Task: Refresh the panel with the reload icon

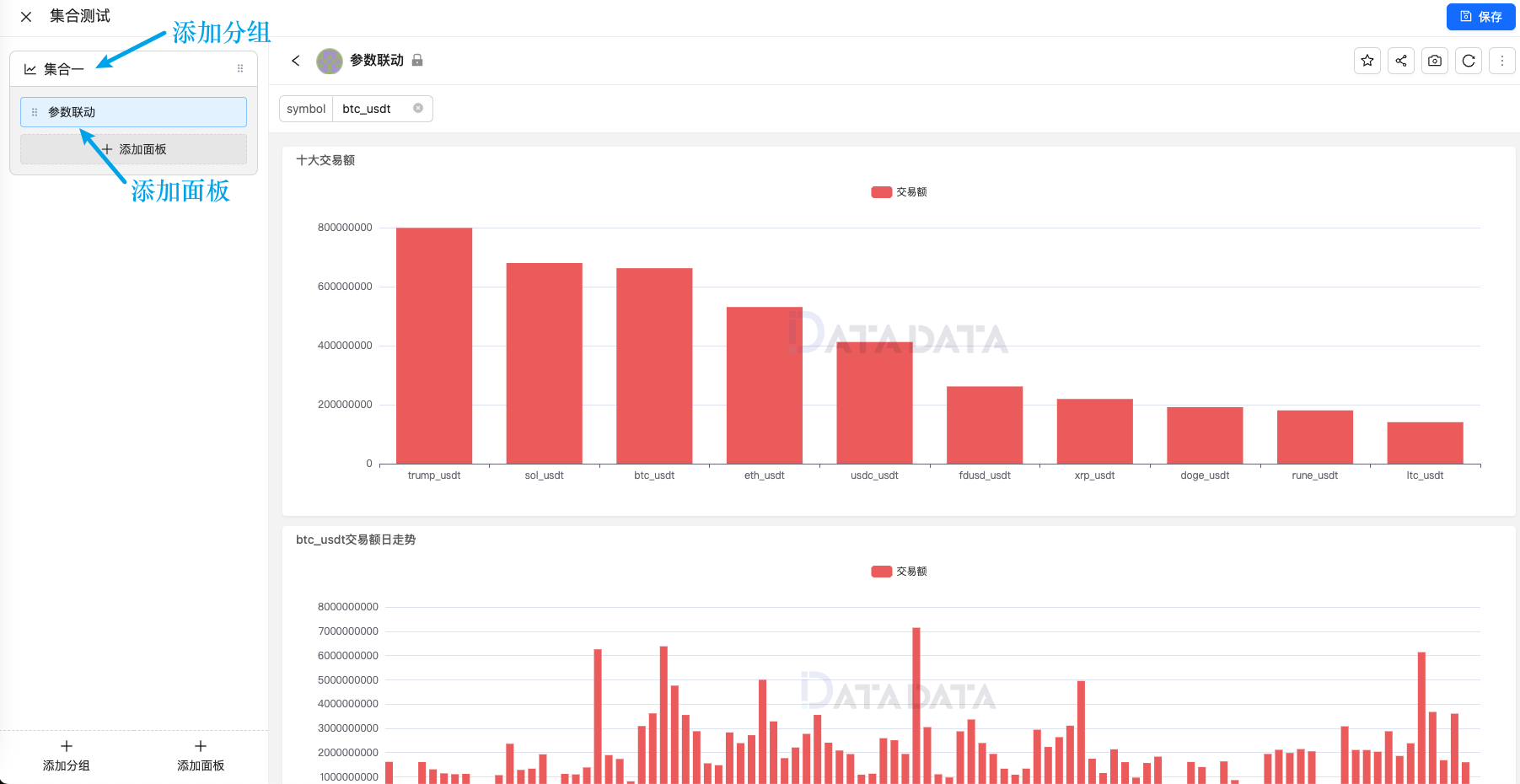Action: 1469,61
